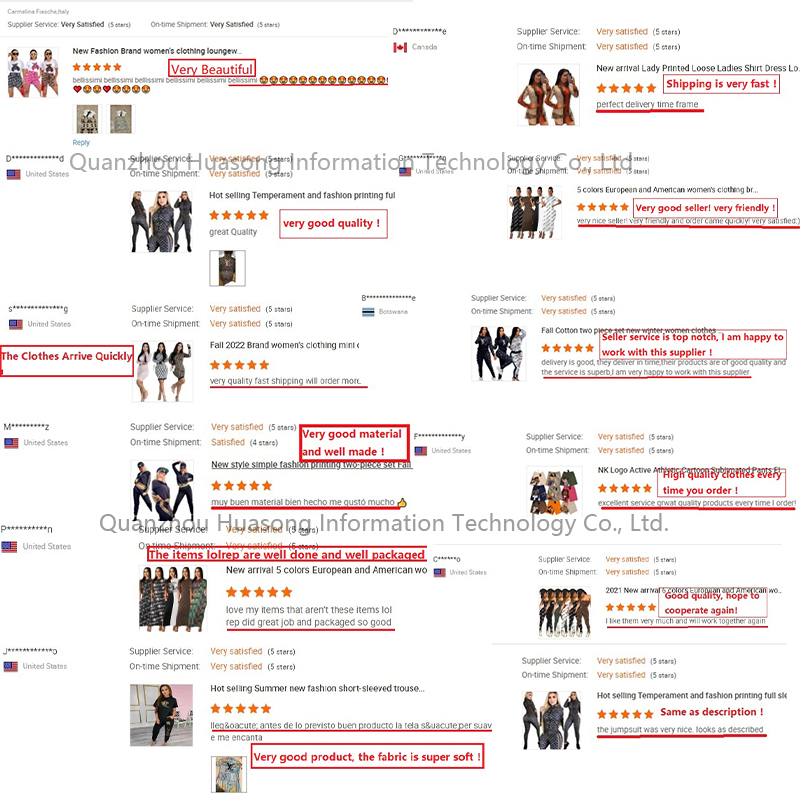Click the thumbs up emoji in Spanish review
Screen dimensions: 800x800
pyautogui.click(x=402, y=503)
